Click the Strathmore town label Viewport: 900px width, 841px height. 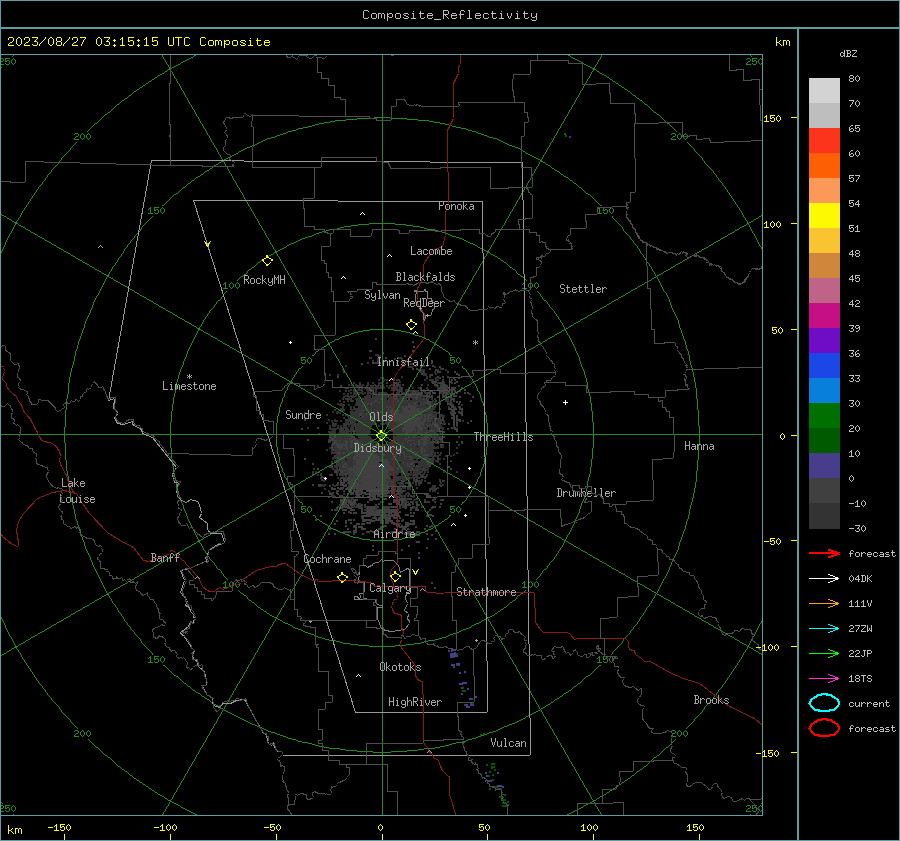(486, 592)
